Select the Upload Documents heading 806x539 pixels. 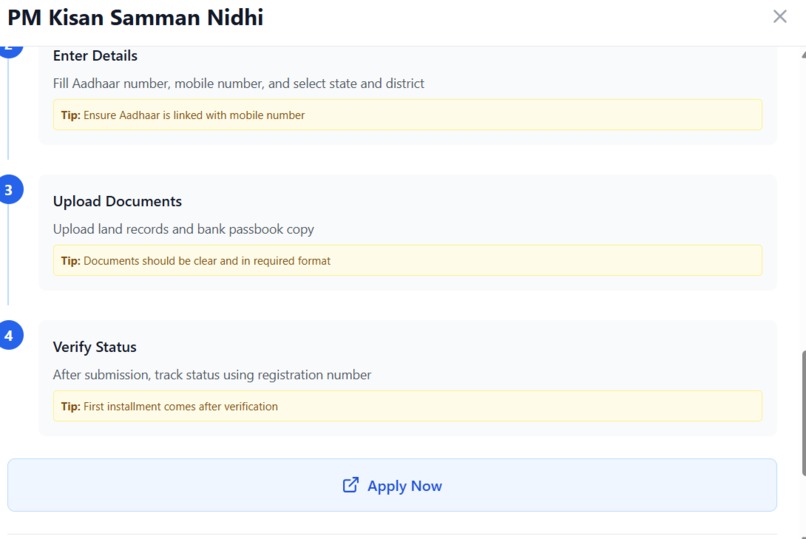tap(117, 201)
